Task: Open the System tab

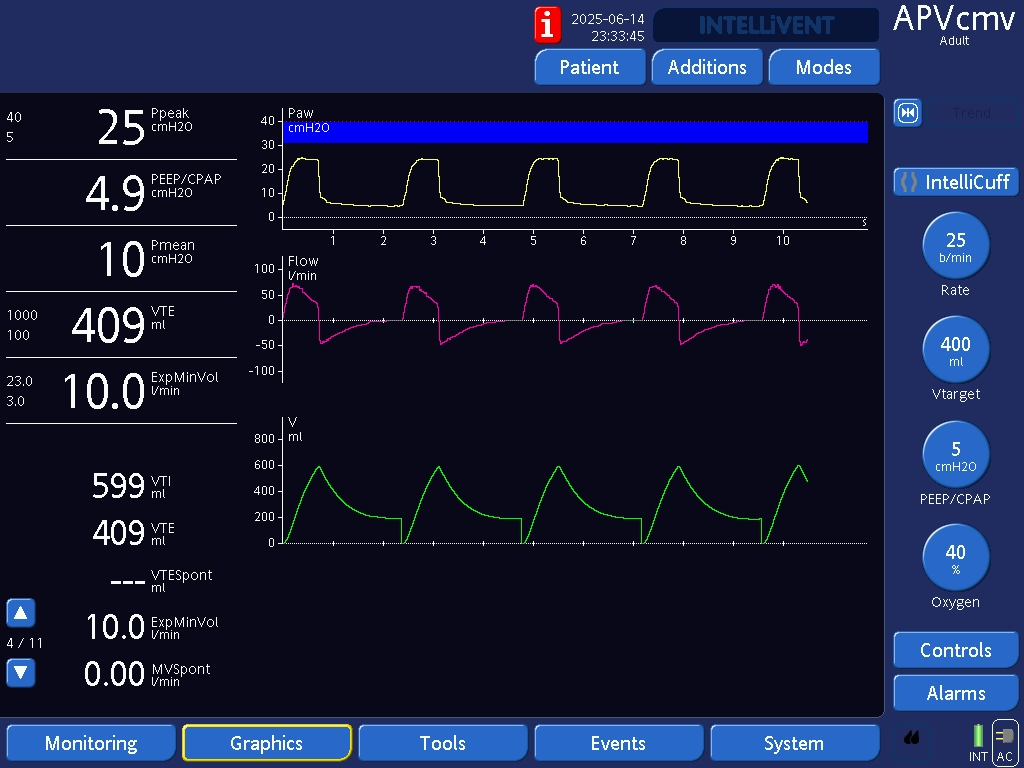Action: coord(793,743)
